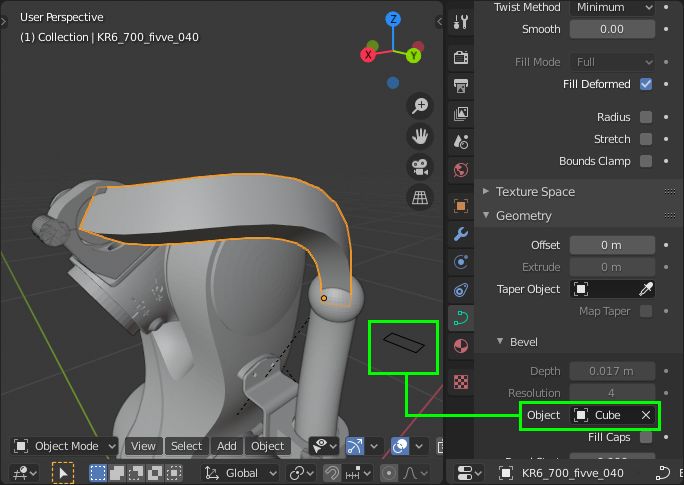This screenshot has width=684, height=485.
Task: Open the Scene properties tab
Action: 461,142
